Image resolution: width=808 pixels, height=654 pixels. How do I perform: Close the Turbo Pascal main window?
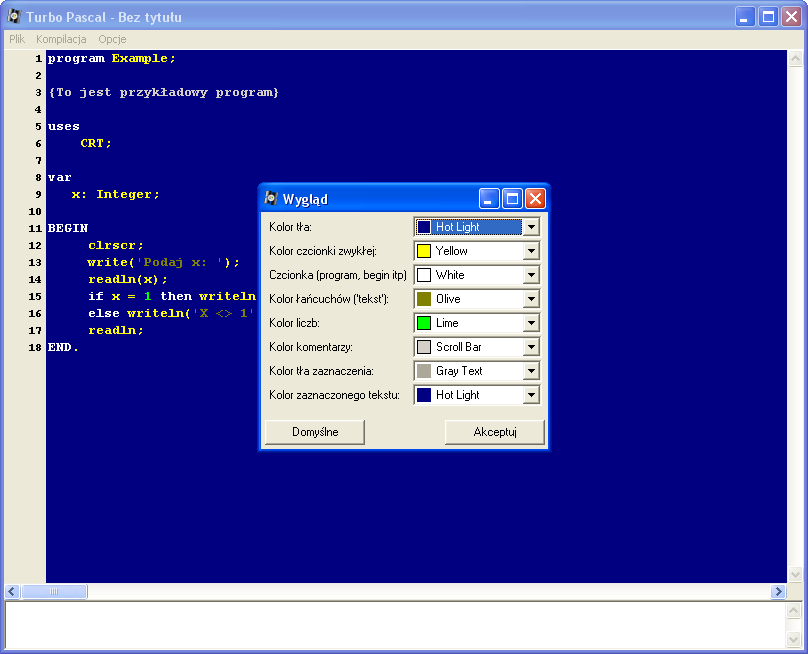tap(792, 17)
